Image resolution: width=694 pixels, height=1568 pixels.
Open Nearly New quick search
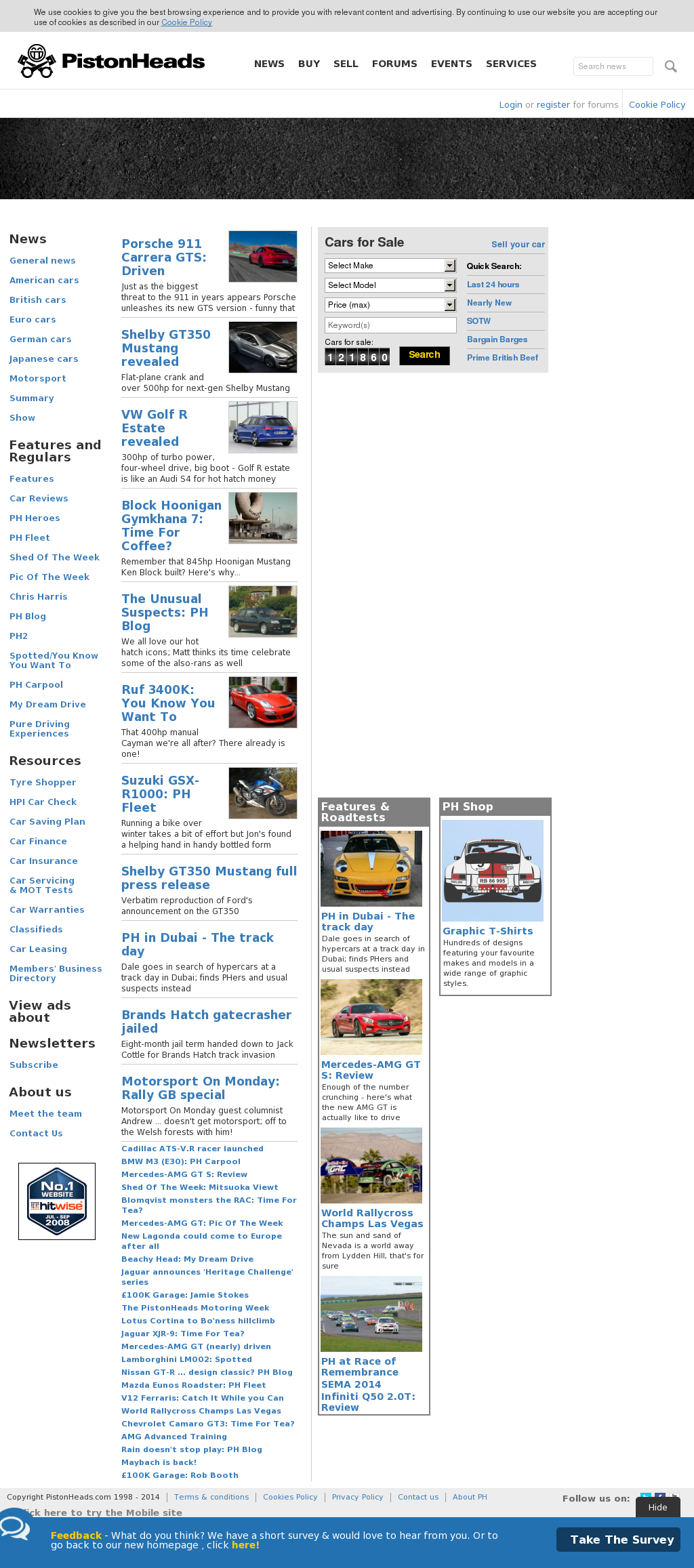[489, 303]
